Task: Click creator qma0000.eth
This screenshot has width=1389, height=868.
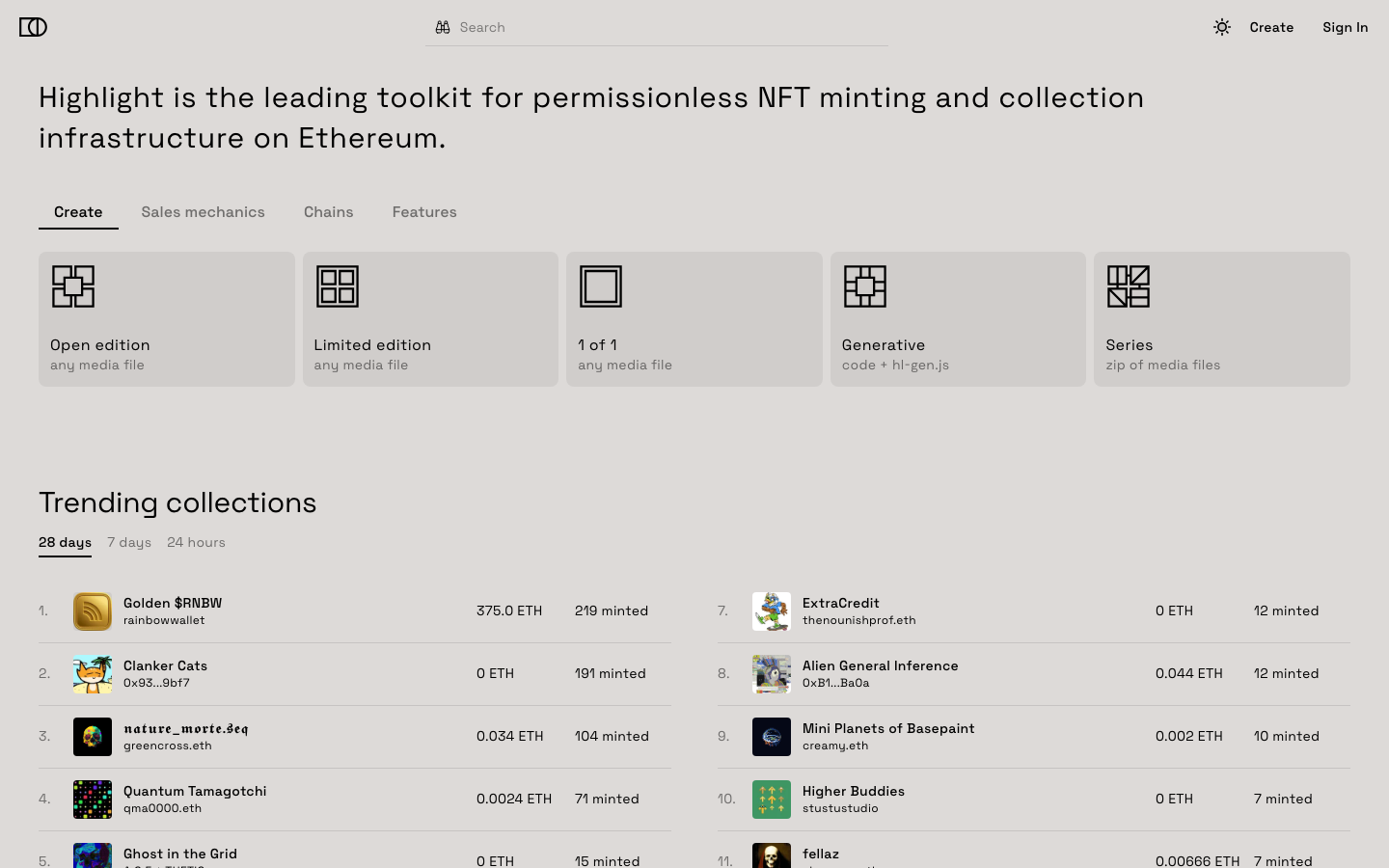Action: pos(162,808)
